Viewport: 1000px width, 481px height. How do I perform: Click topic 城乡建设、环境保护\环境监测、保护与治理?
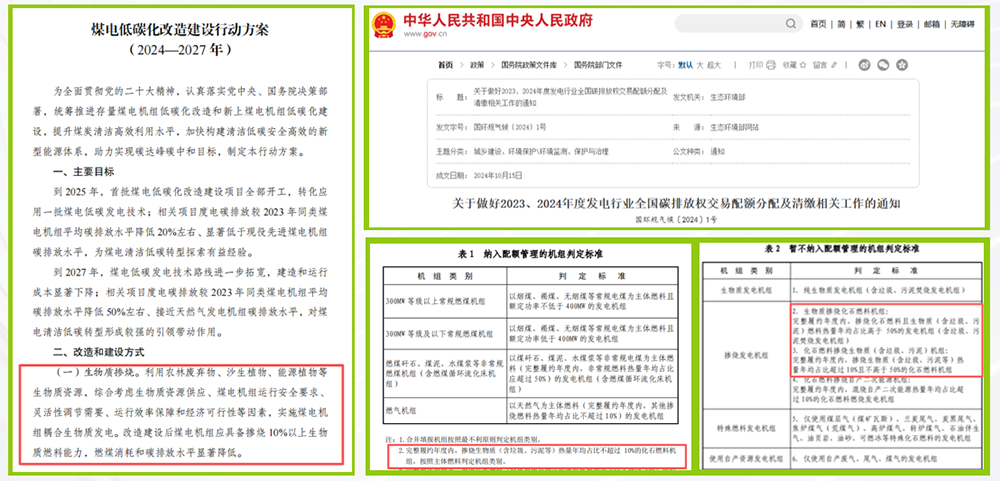pyautogui.click(x=541, y=152)
